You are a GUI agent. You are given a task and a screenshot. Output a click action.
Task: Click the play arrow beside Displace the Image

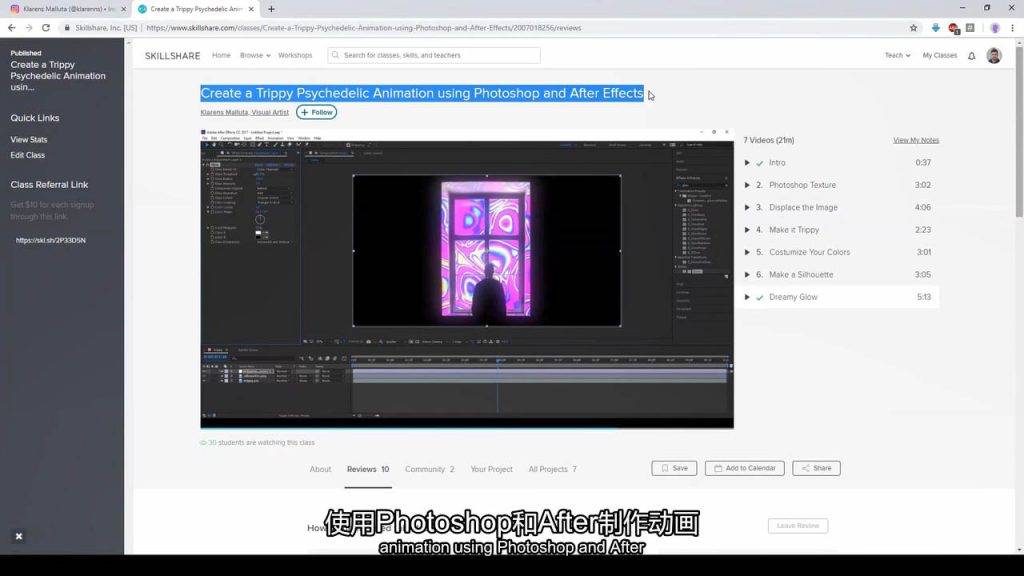747,207
